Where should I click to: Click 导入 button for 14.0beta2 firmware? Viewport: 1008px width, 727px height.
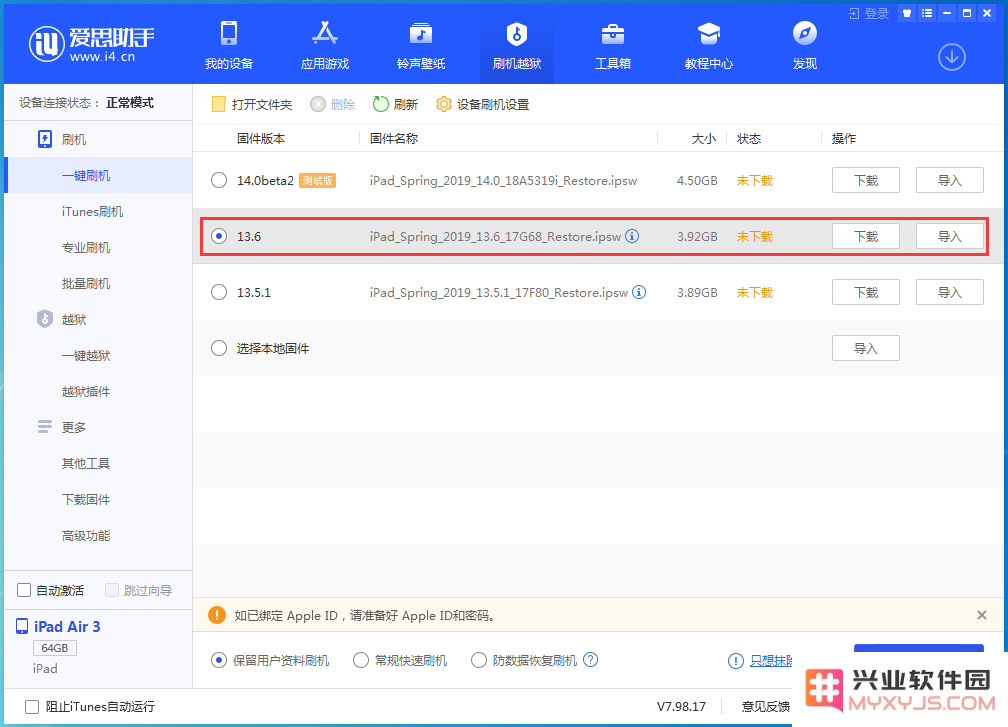point(950,180)
